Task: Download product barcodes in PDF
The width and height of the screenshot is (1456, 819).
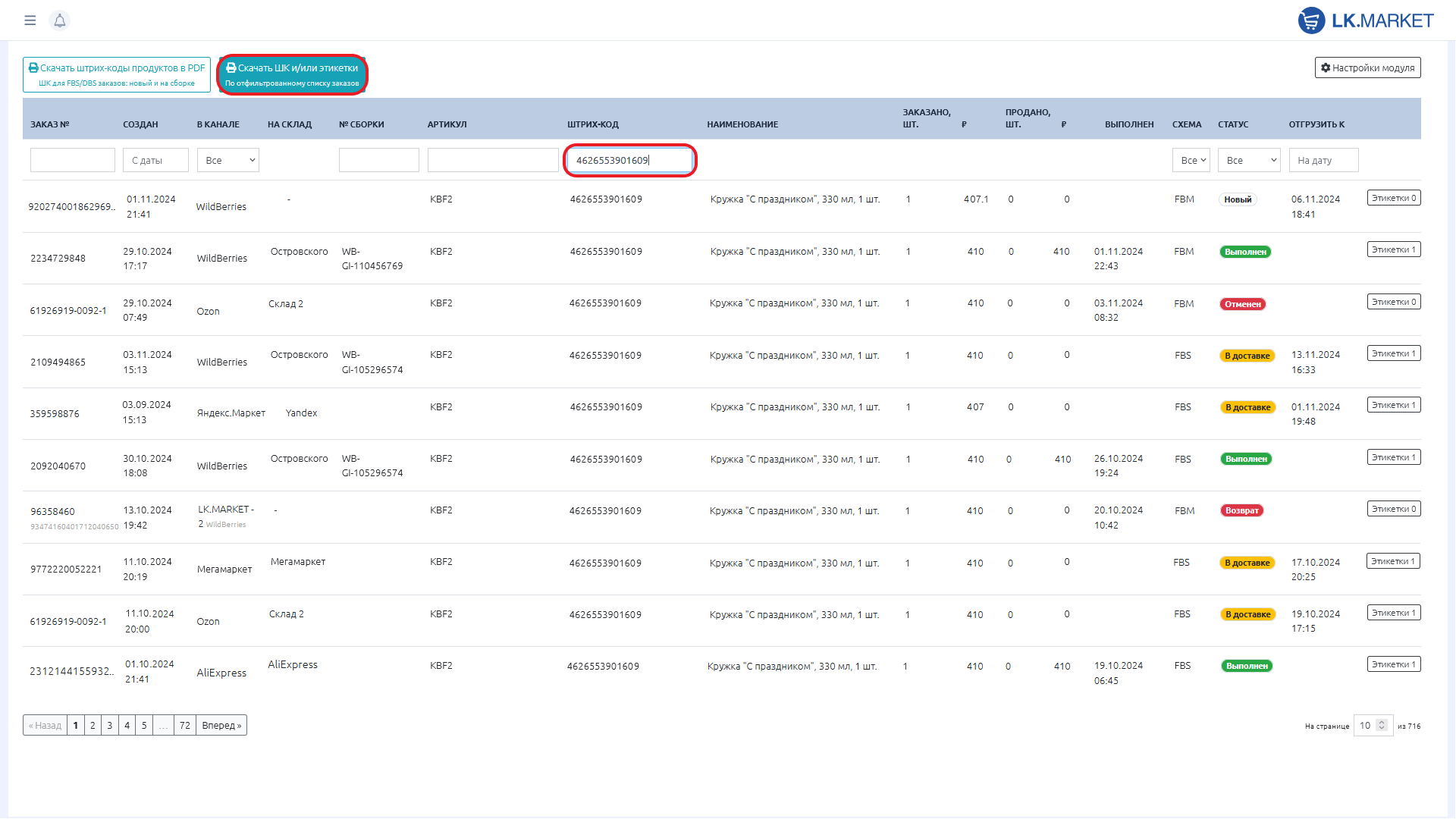Action: click(x=117, y=75)
